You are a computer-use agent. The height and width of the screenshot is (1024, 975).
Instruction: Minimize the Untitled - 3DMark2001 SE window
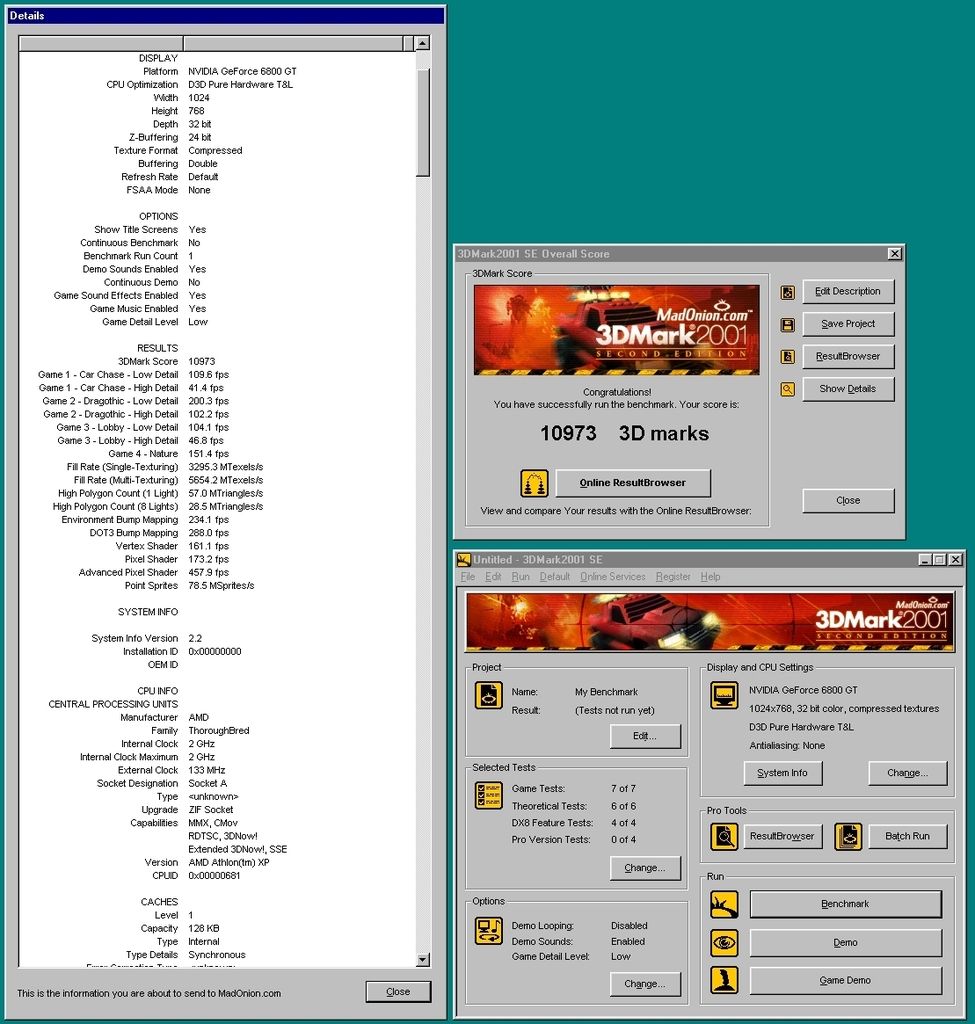[925, 560]
